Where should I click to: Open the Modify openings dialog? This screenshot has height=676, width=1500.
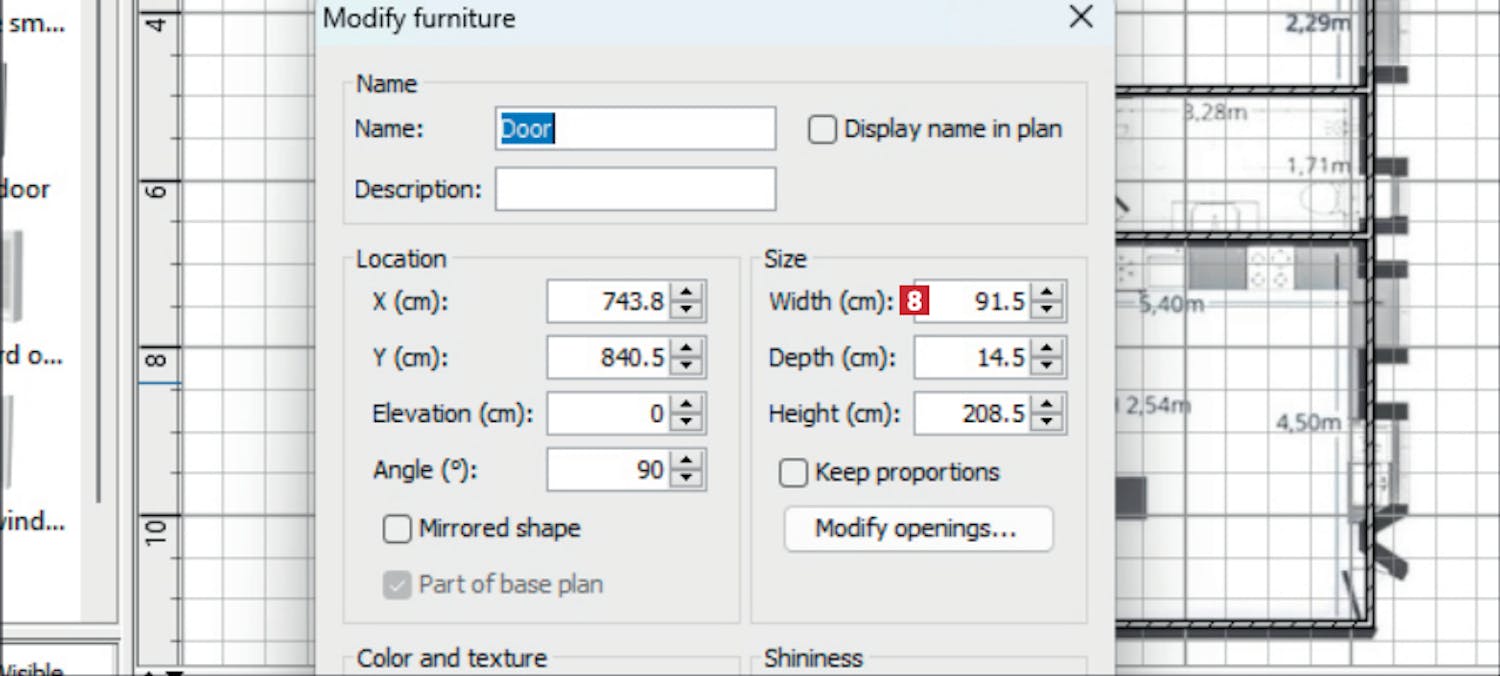click(917, 529)
